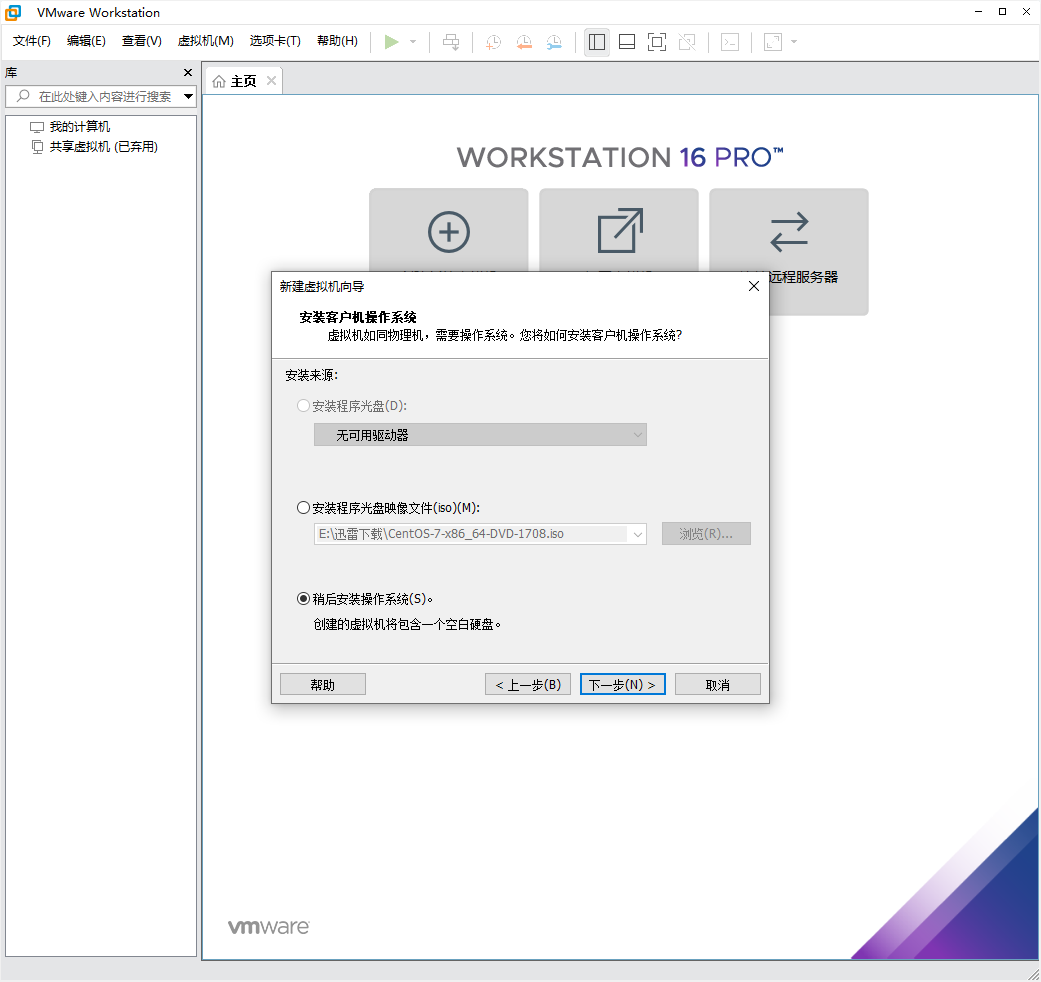Expand the library search filter dropdown
The width and height of the screenshot is (1041, 982).
click(187, 96)
